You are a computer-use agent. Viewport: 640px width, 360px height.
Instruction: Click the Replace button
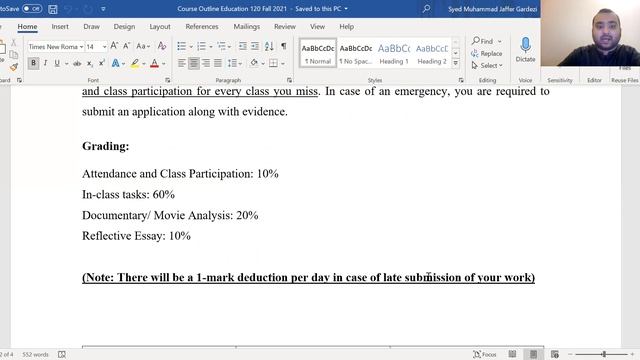(x=487, y=53)
